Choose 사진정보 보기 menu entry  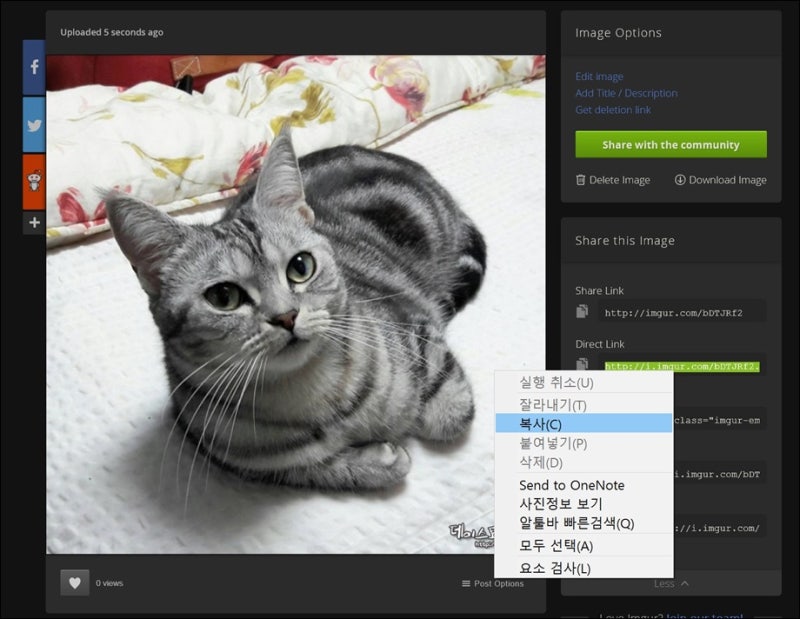[584, 504]
